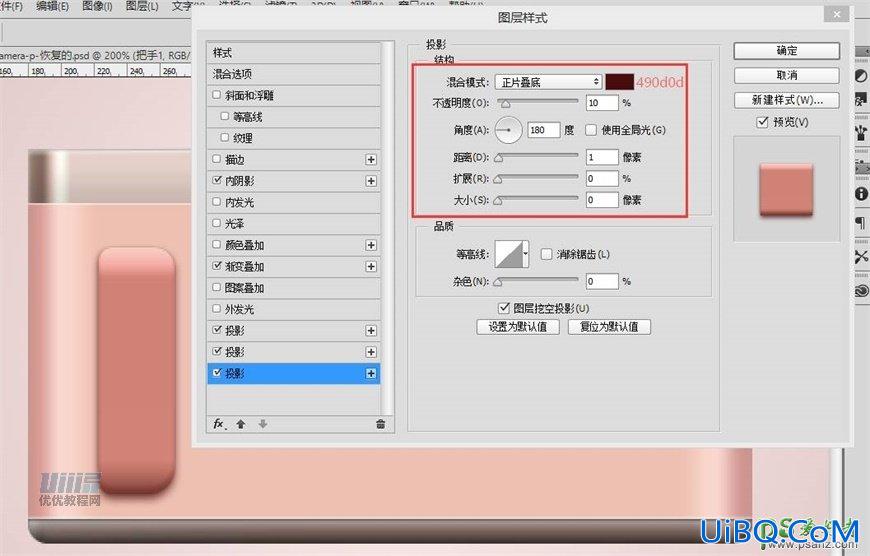Toggle the 消除锯齿(L) checkbox
Screen dimensions: 870x556
point(547,254)
